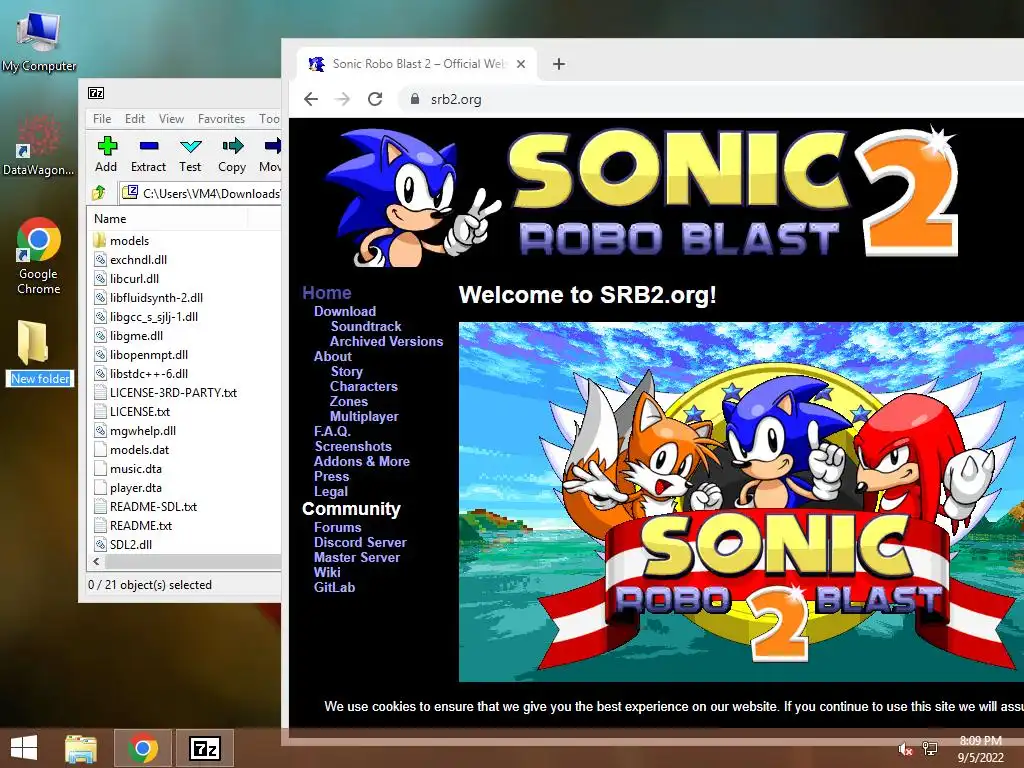Open a new Chrome tab
This screenshot has width=1024, height=768.
[x=558, y=64]
